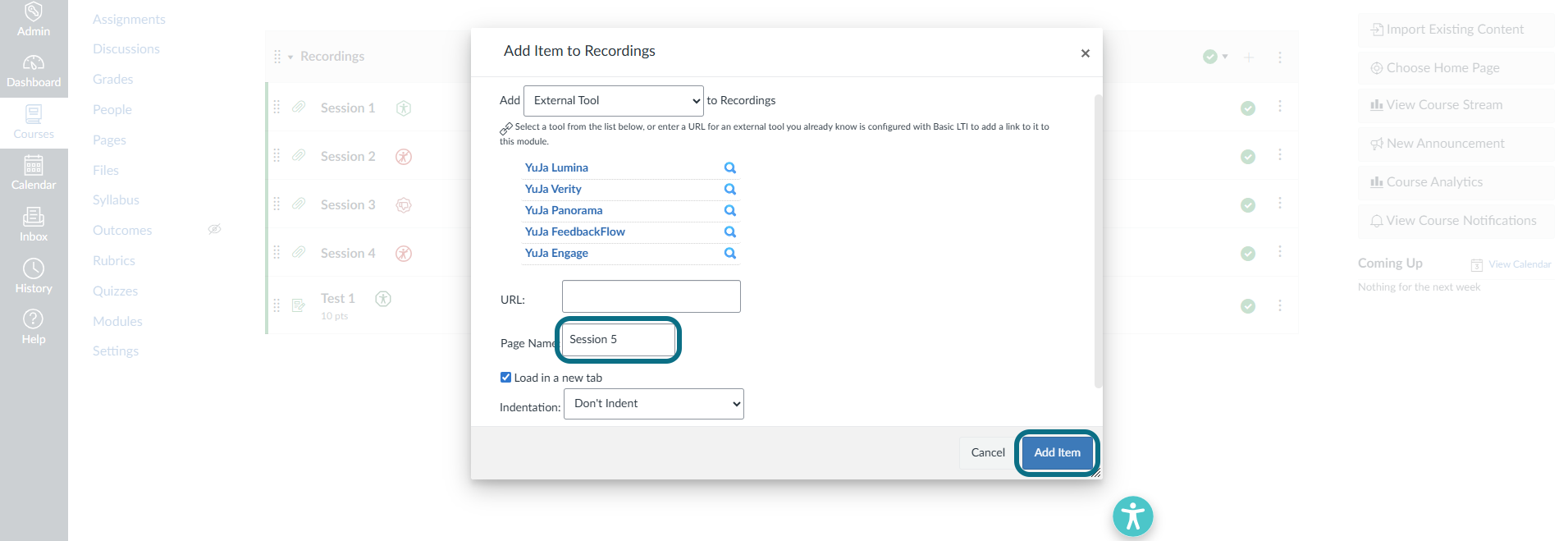
Task: Open Session 2 options kebab menu
Action: (x=1280, y=155)
